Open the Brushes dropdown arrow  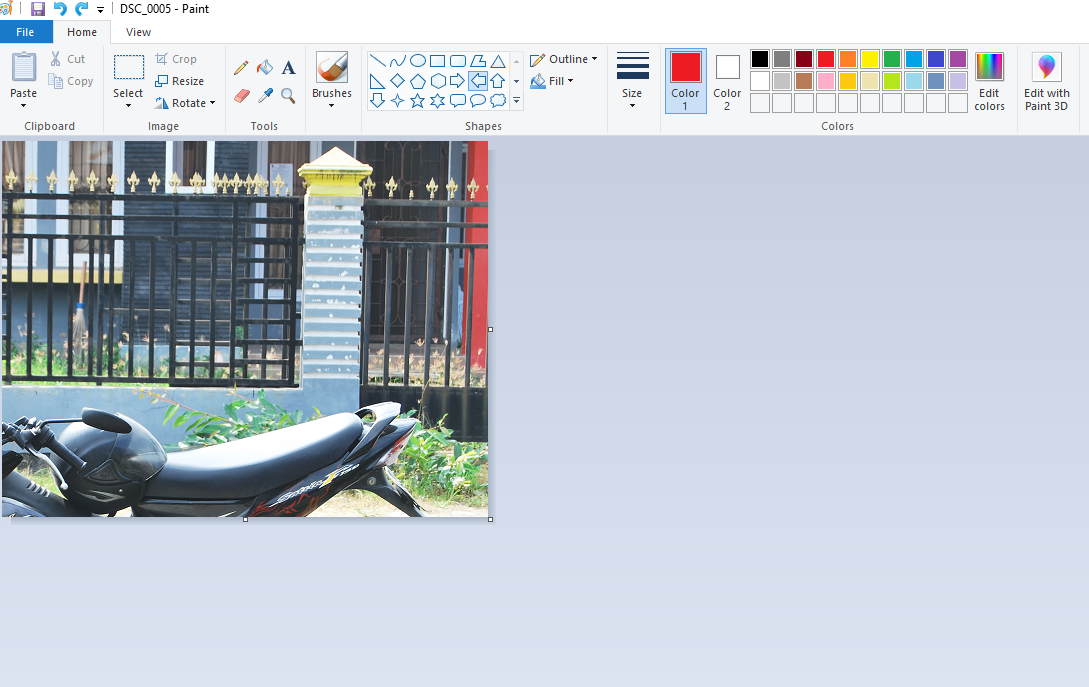(331, 106)
